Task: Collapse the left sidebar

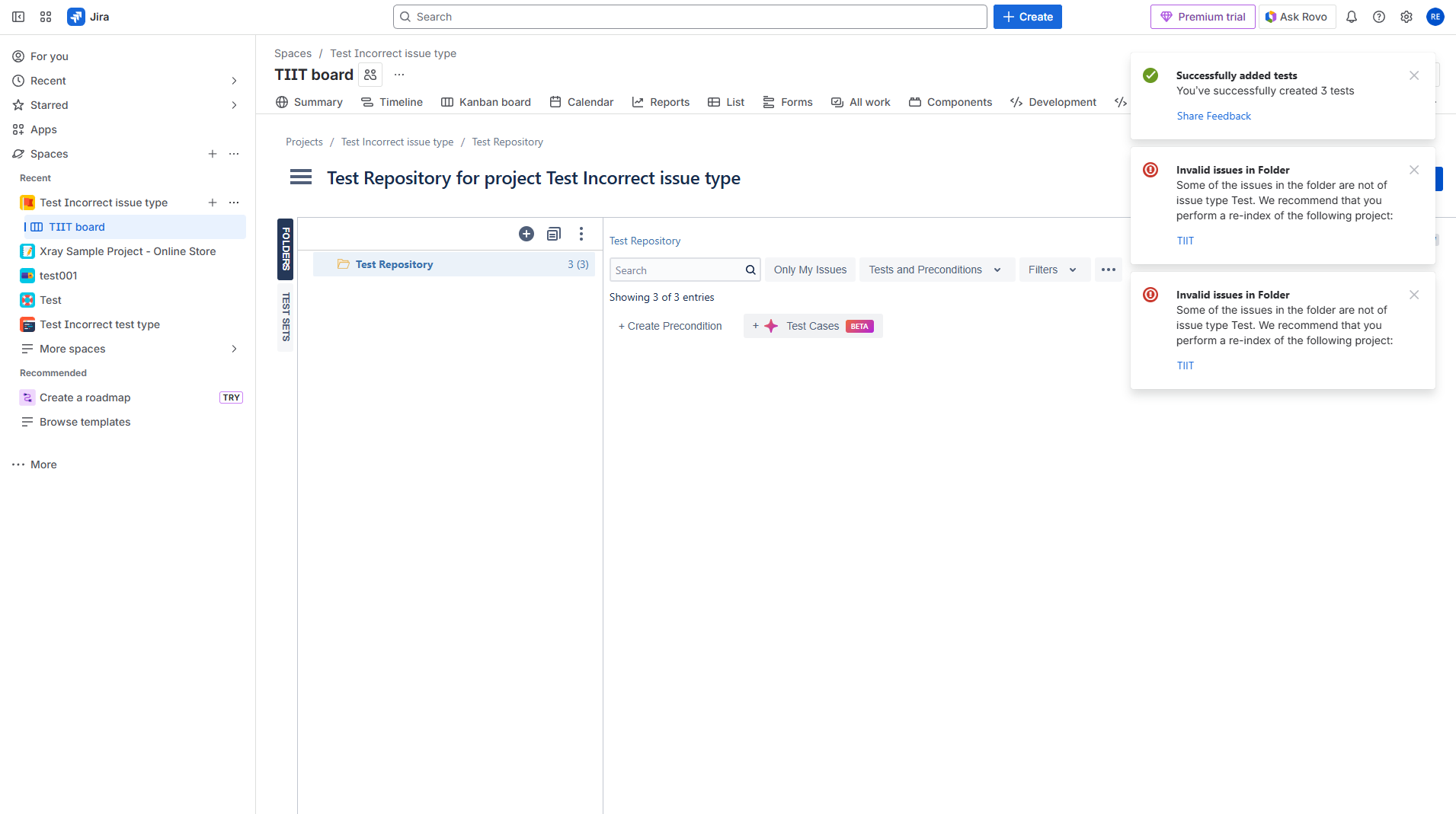Action: click(x=18, y=17)
